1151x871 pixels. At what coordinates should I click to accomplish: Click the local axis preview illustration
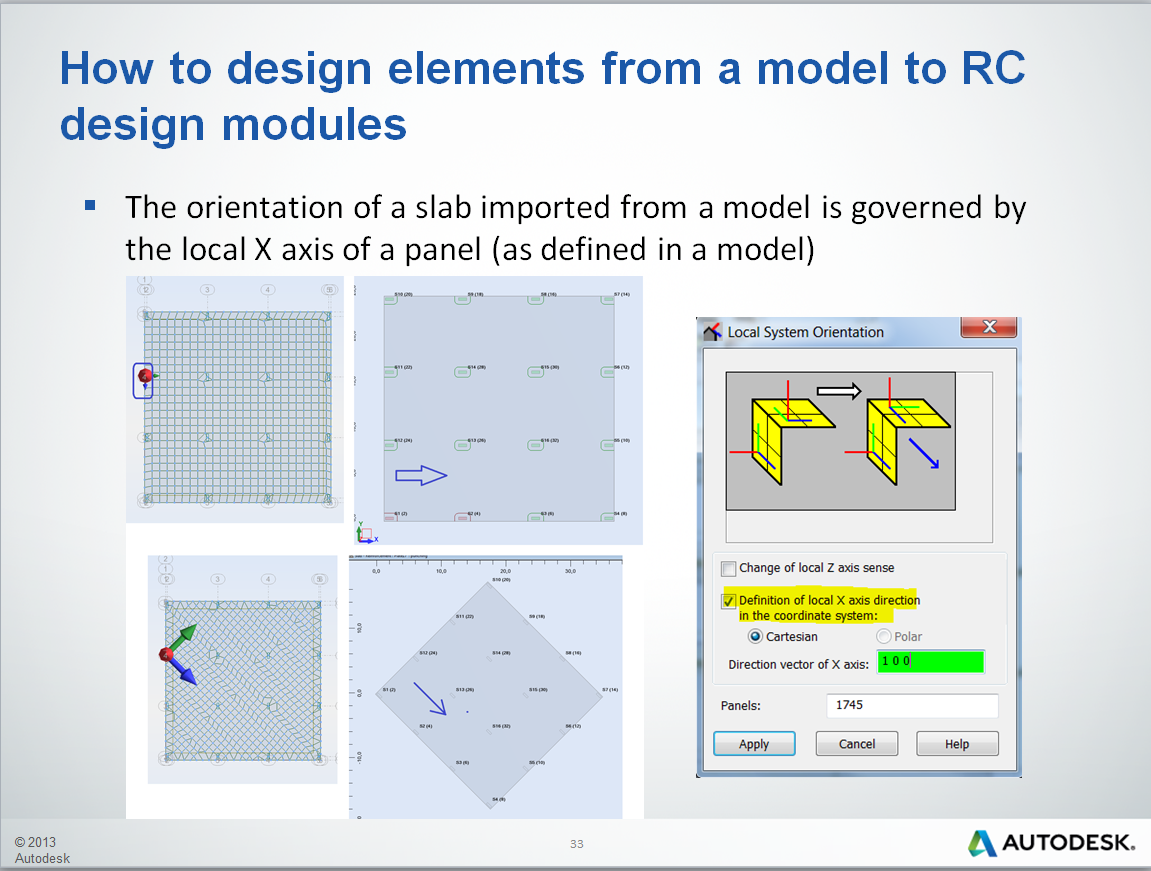click(x=840, y=441)
